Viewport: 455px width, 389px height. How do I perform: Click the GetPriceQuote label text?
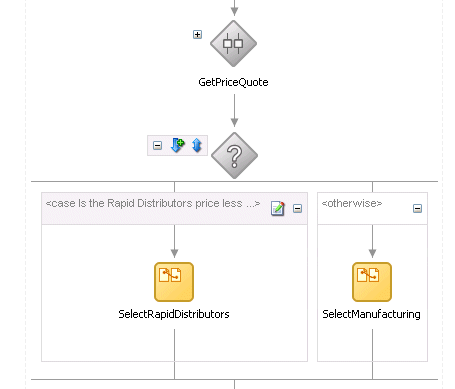coord(233,82)
